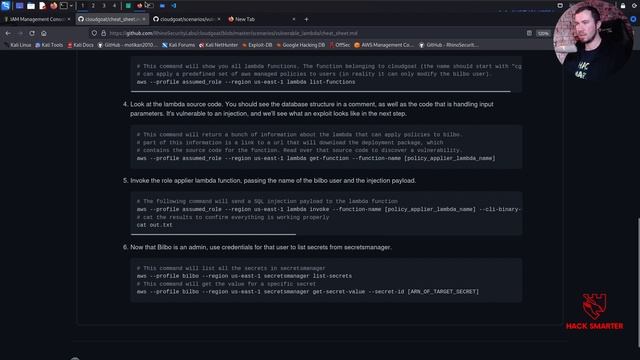The width and height of the screenshot is (640, 360).
Task: Click step 6 'Now that Bilbo is an admin' text
Action: (x=261, y=247)
